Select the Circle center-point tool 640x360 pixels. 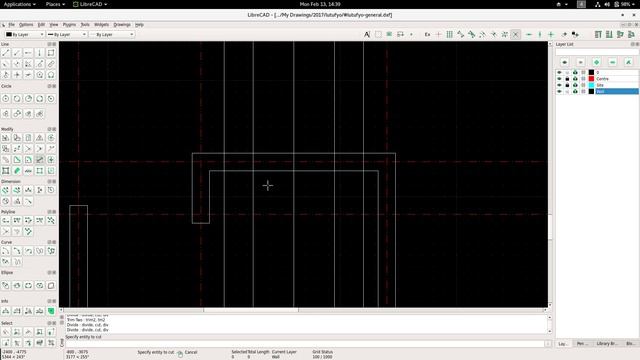pos(6,99)
